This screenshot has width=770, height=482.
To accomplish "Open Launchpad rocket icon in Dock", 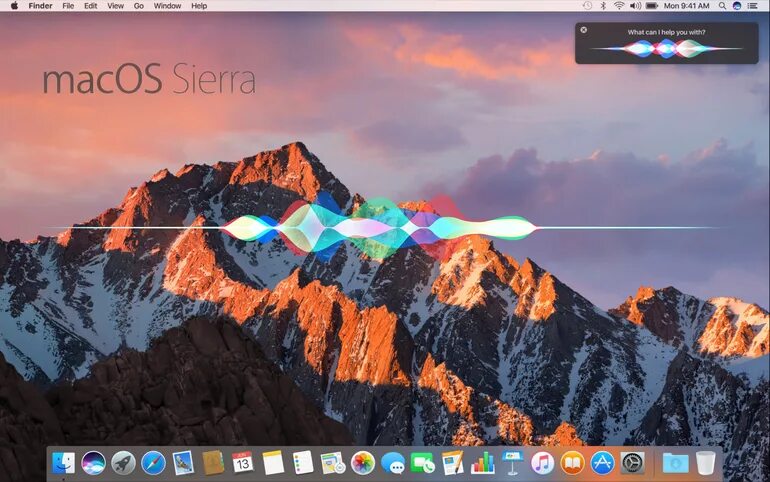I will pyautogui.click(x=123, y=463).
